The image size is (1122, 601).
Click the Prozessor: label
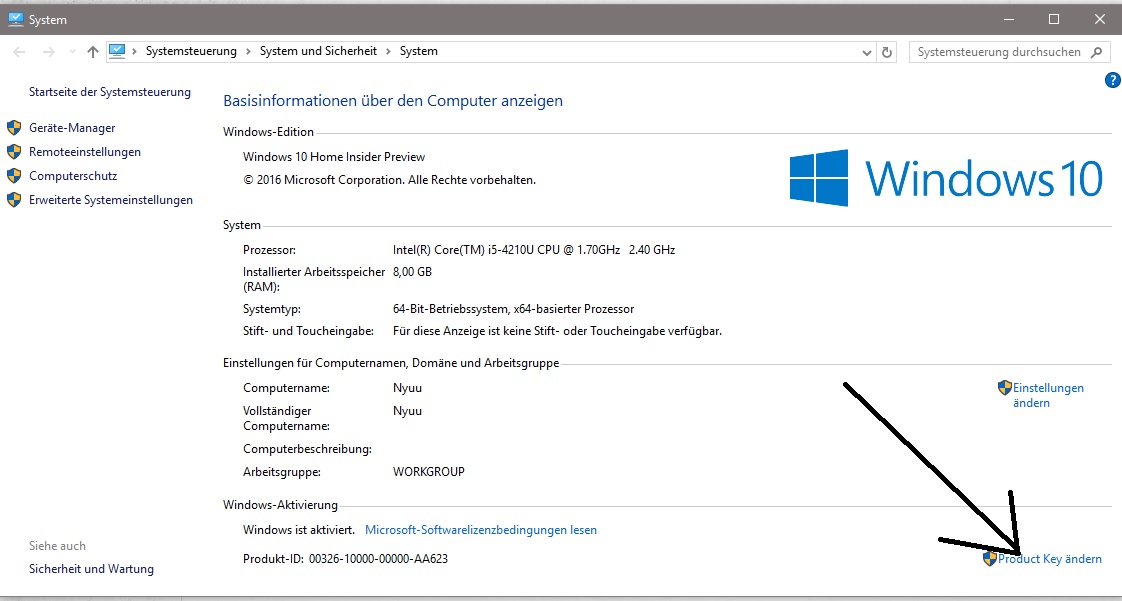tap(269, 250)
